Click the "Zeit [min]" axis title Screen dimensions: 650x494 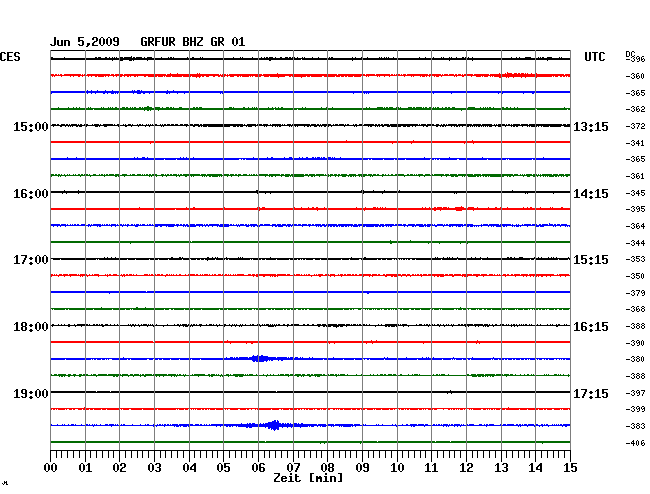(308, 478)
